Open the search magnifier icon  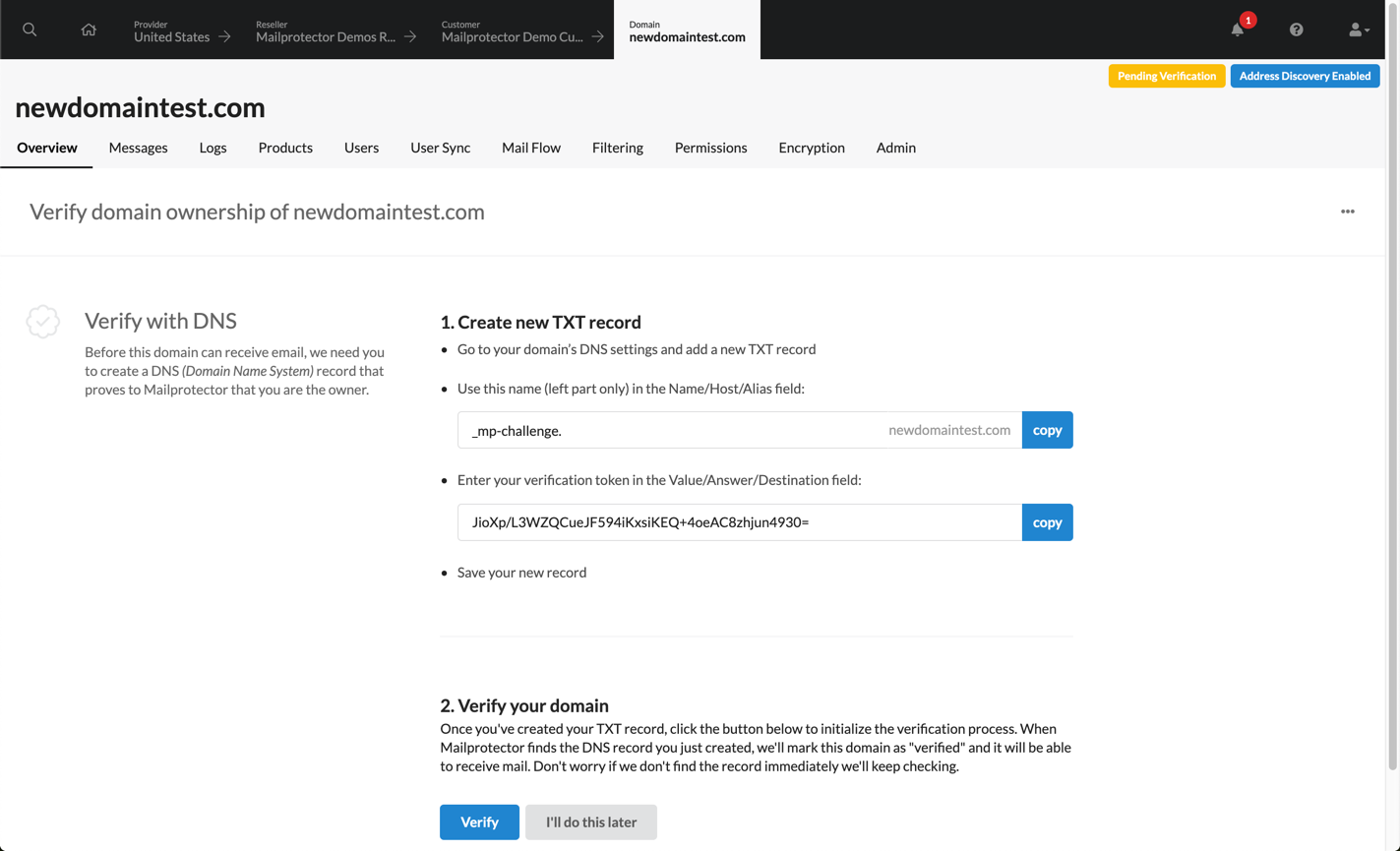(x=30, y=30)
